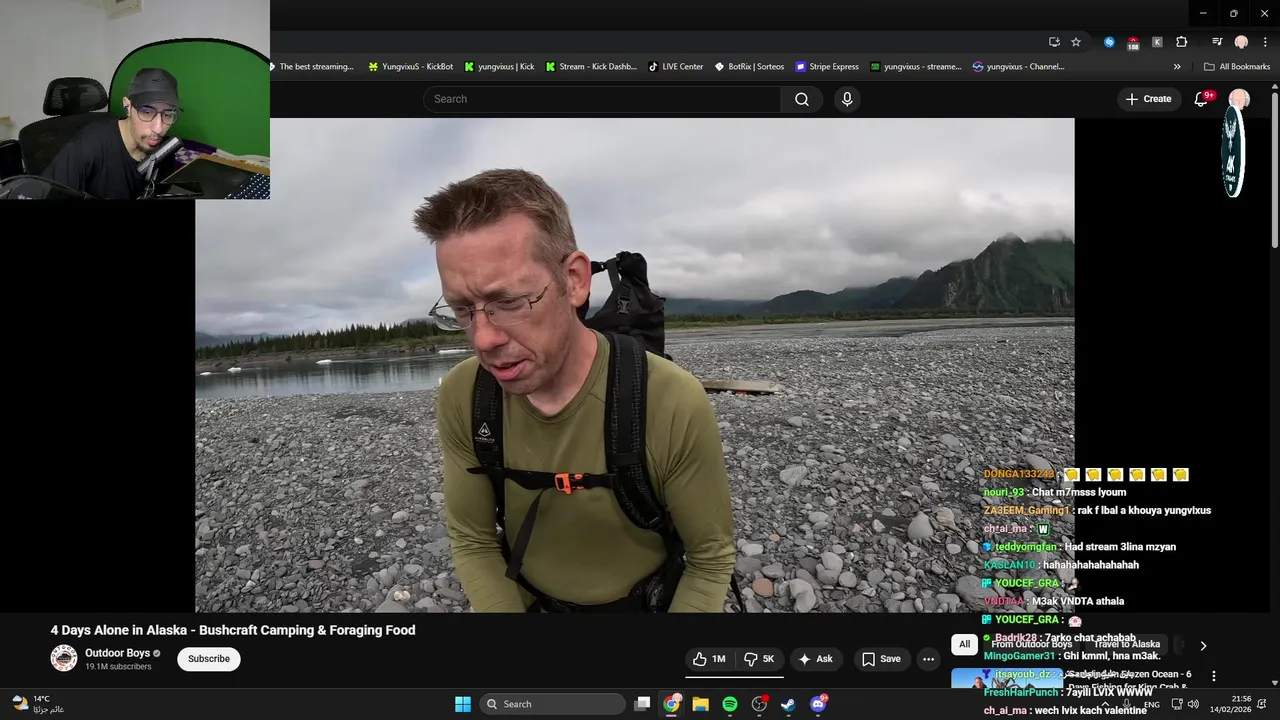Viewport: 1280px width, 720px height.
Task: Open 'The best streaming...' bookmark
Action: click(312, 67)
